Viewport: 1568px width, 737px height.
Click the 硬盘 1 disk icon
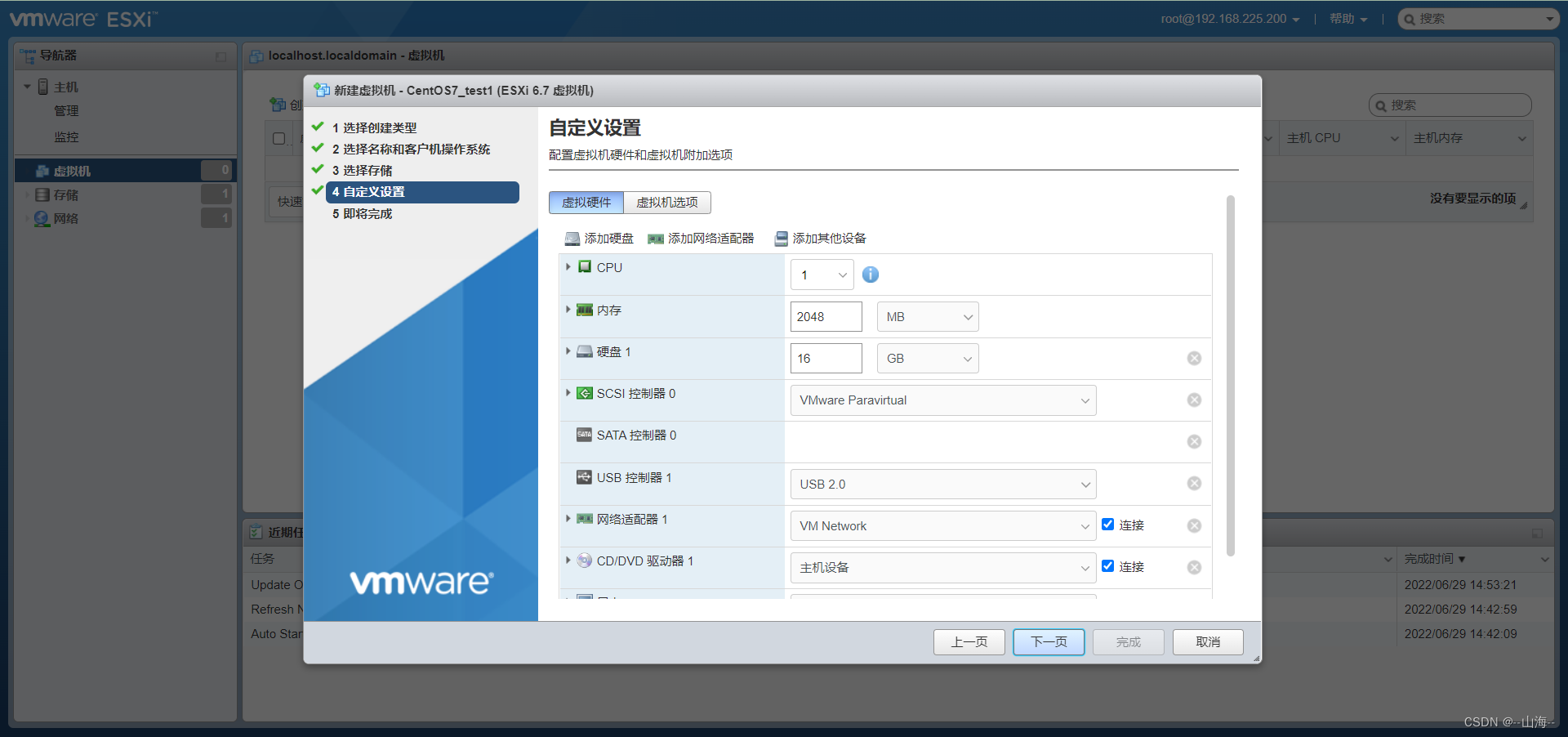(x=585, y=351)
